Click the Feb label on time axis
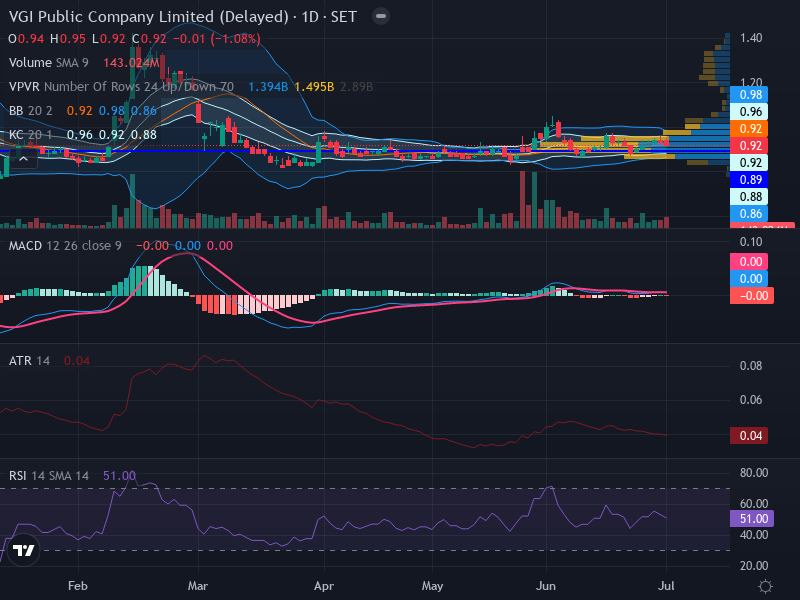 tap(78, 586)
